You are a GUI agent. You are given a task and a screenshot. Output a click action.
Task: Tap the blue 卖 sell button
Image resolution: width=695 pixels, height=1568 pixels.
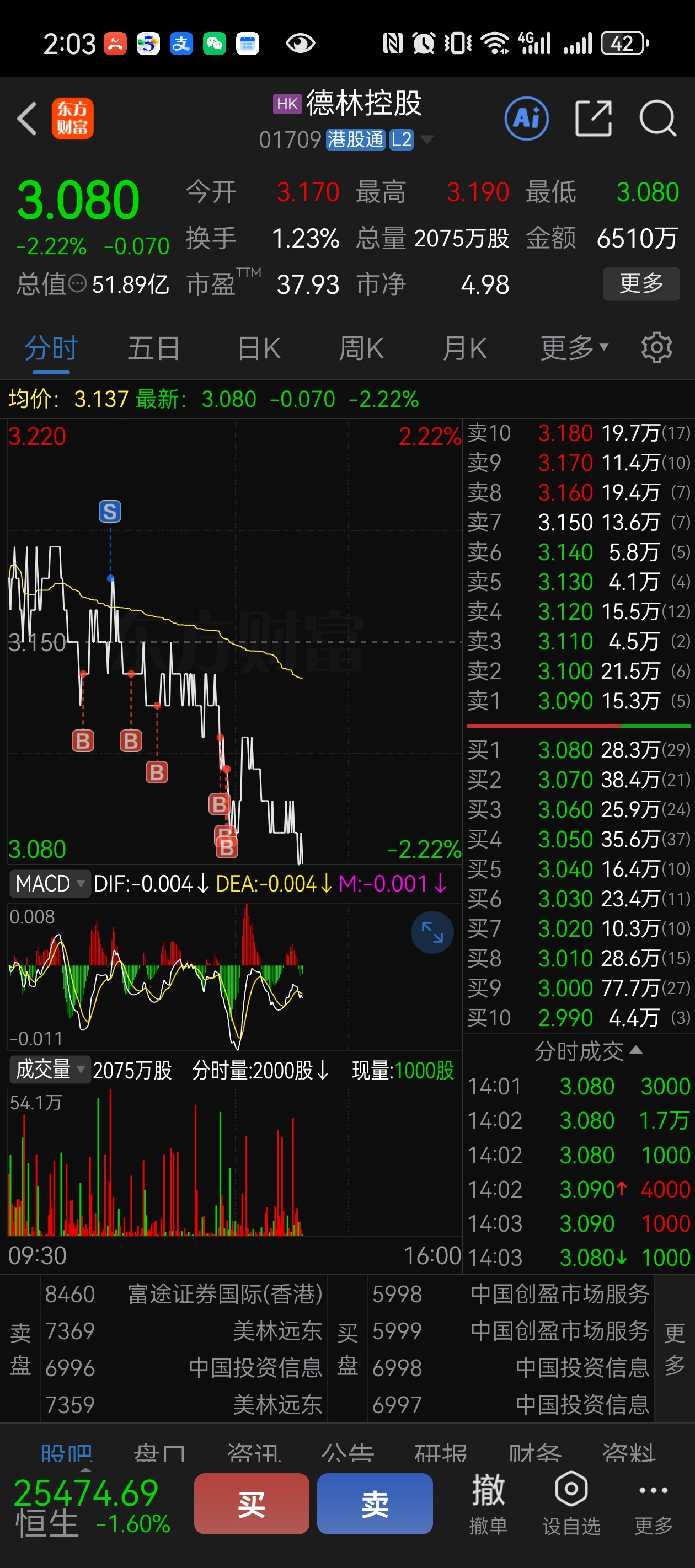pos(375,1503)
